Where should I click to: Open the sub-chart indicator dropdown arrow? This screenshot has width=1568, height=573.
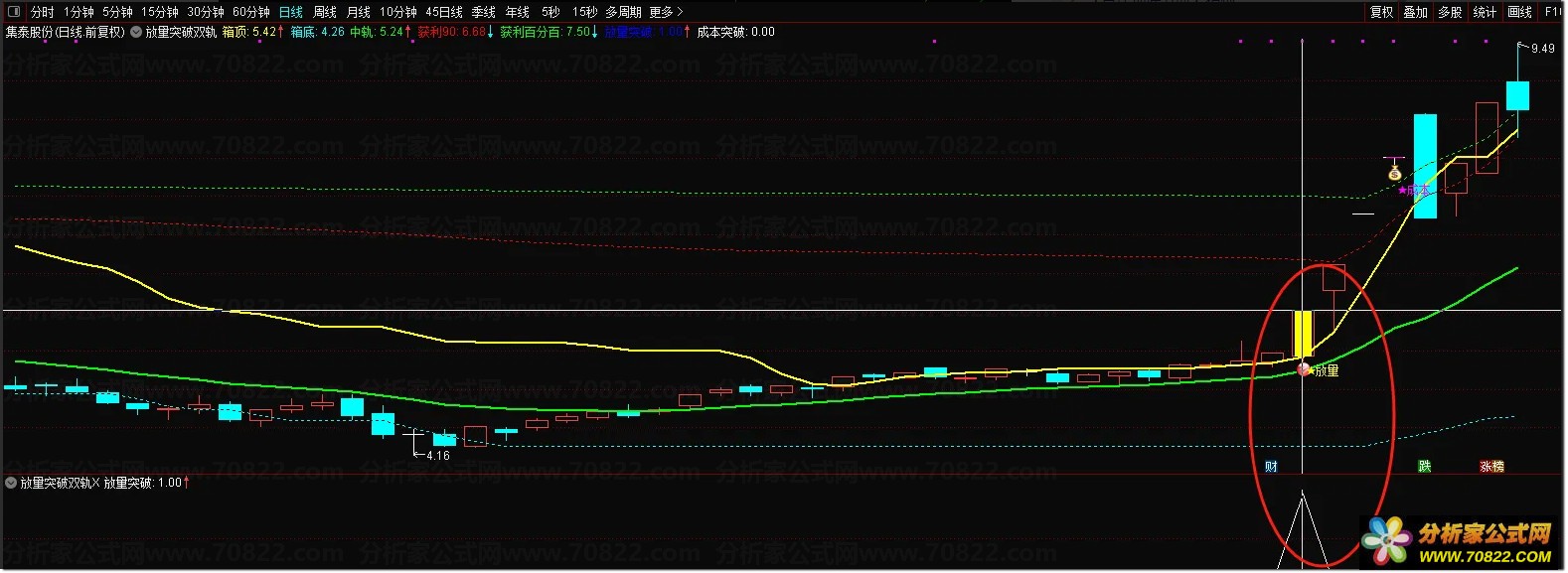[11, 483]
